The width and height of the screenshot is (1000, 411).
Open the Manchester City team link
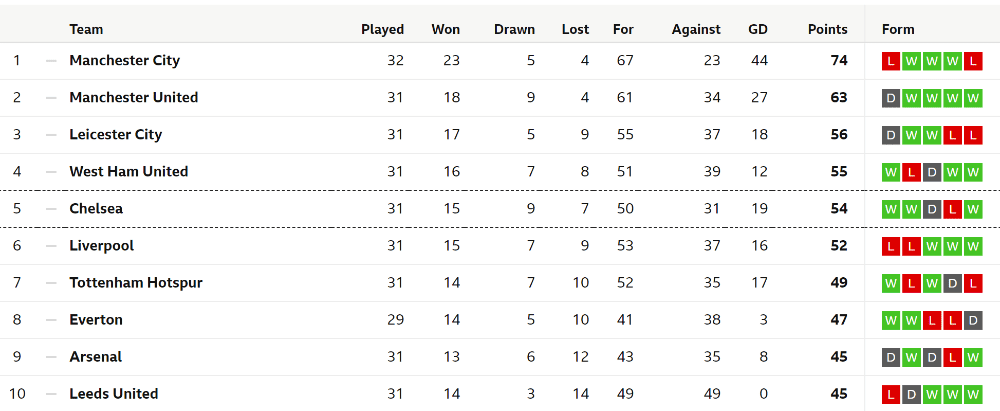pos(124,61)
